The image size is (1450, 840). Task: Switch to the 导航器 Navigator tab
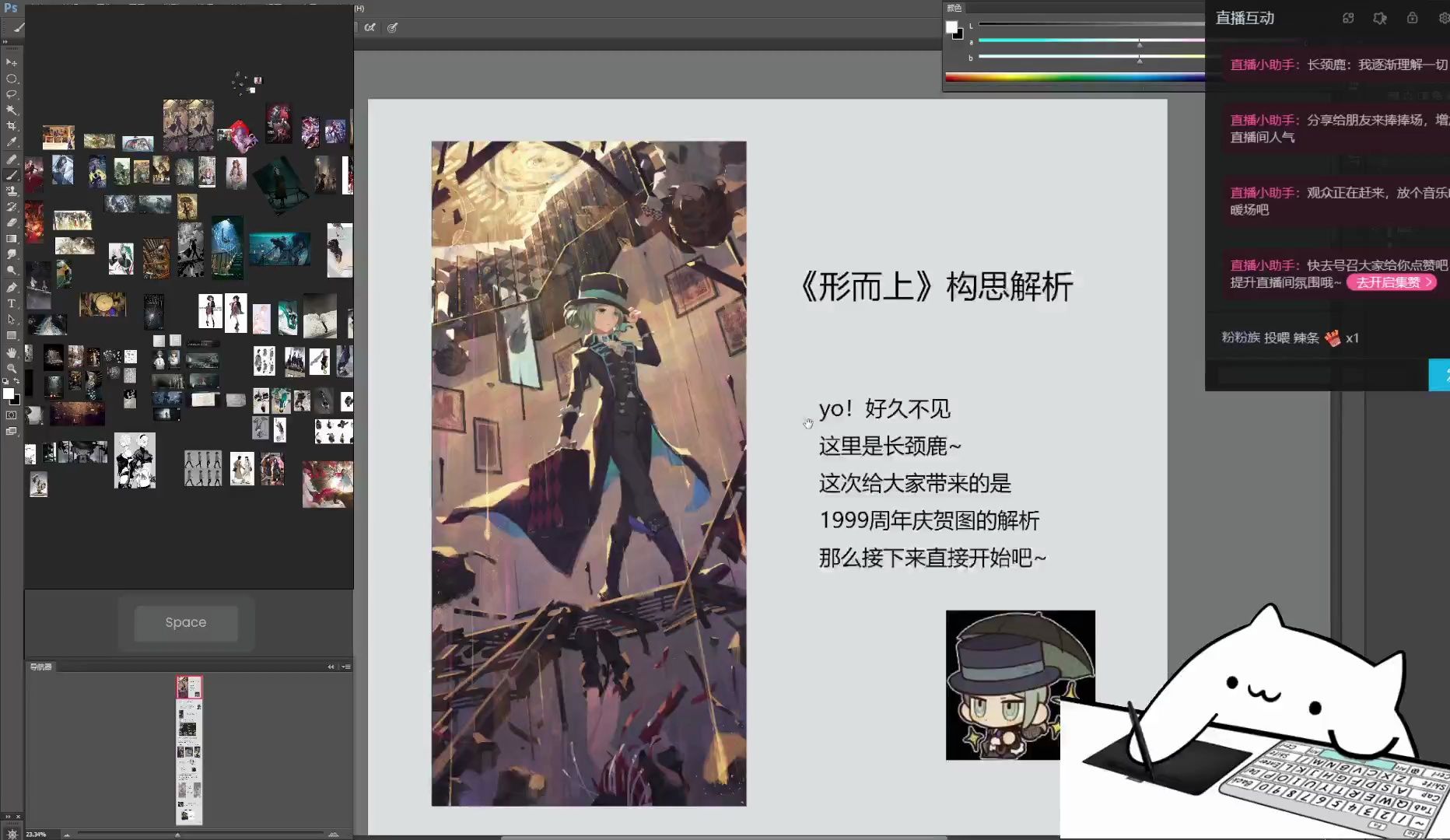coord(40,667)
